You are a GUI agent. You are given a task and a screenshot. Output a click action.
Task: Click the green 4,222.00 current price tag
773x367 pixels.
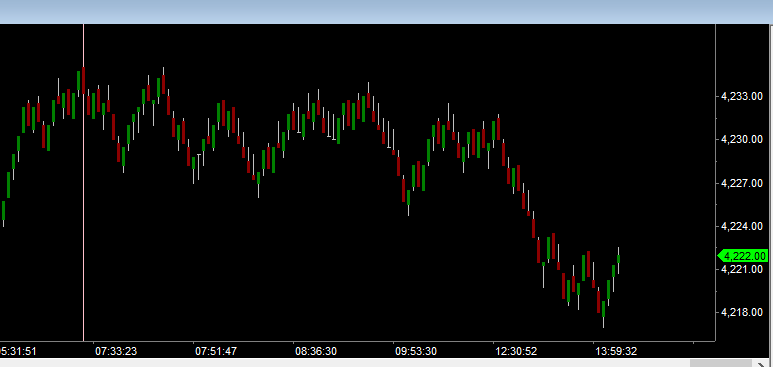tap(743, 256)
